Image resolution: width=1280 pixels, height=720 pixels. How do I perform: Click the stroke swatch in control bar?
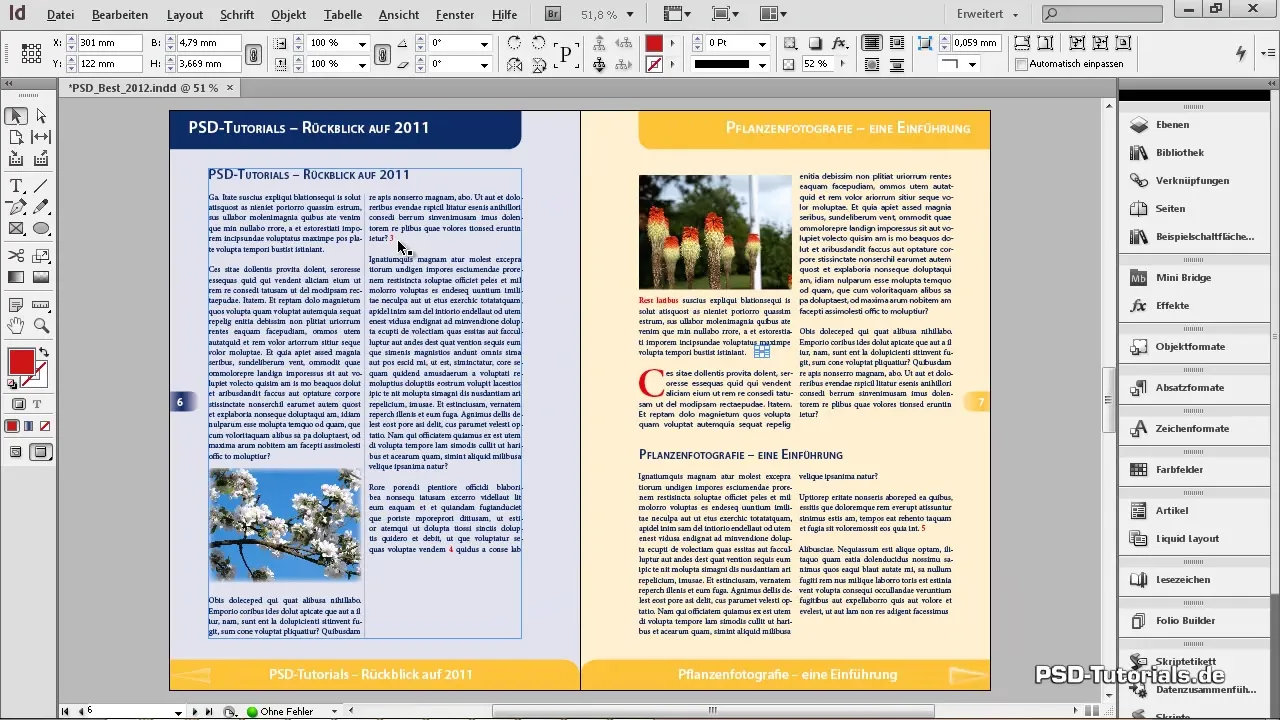(654, 65)
